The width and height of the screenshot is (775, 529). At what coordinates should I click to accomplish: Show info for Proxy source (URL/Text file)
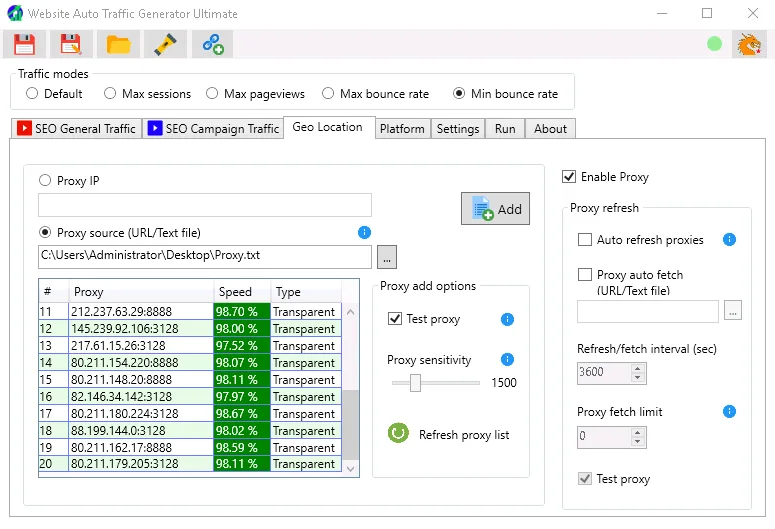[x=364, y=232]
